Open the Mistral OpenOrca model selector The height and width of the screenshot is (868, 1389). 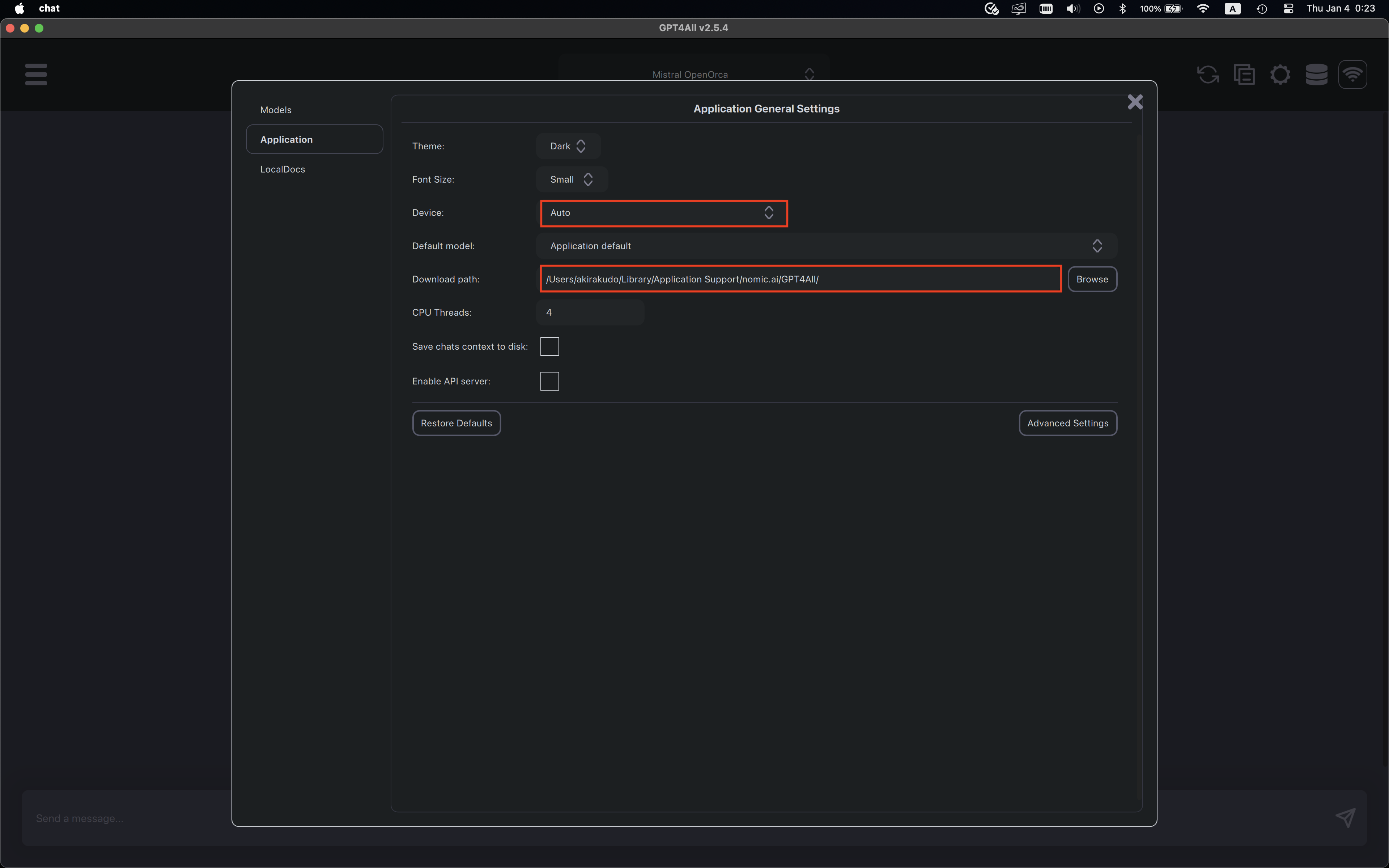694,74
